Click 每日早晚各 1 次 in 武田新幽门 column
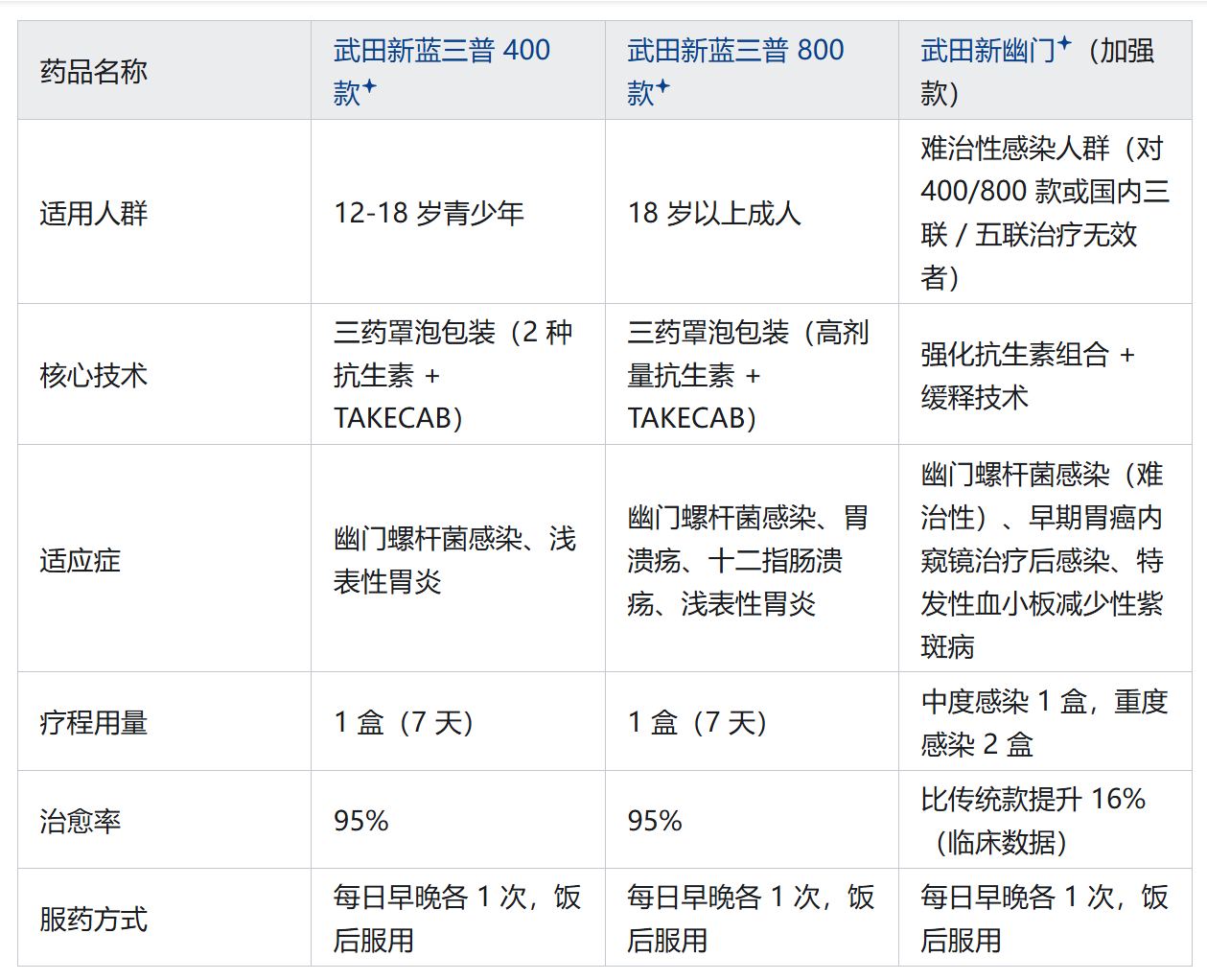The width and height of the screenshot is (1207, 980). 1044,919
